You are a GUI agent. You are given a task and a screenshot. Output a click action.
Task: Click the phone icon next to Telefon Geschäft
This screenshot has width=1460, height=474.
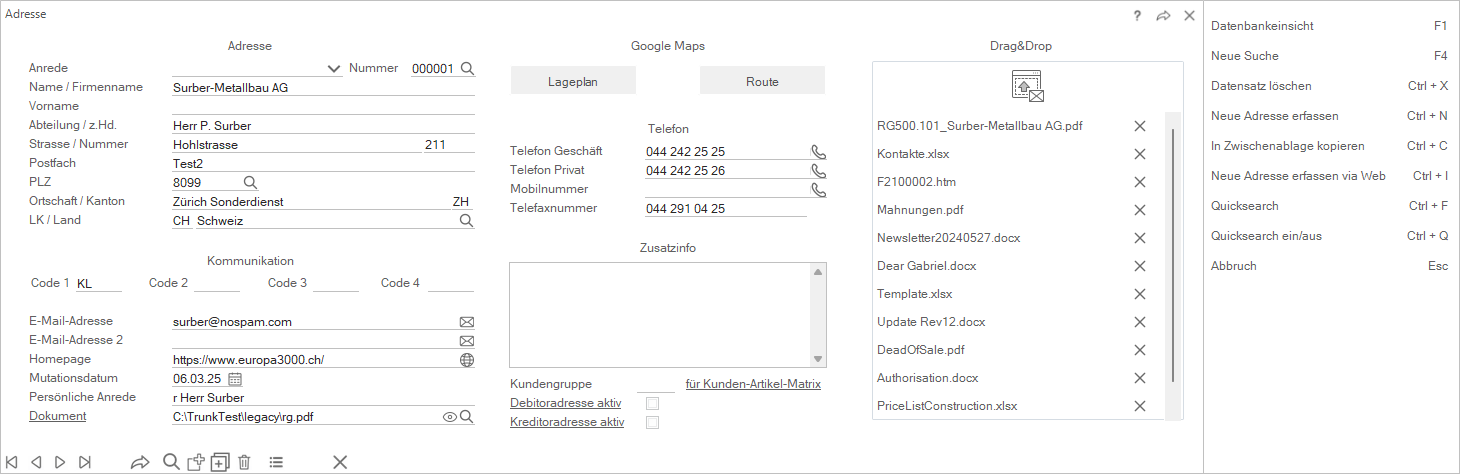[819, 152]
